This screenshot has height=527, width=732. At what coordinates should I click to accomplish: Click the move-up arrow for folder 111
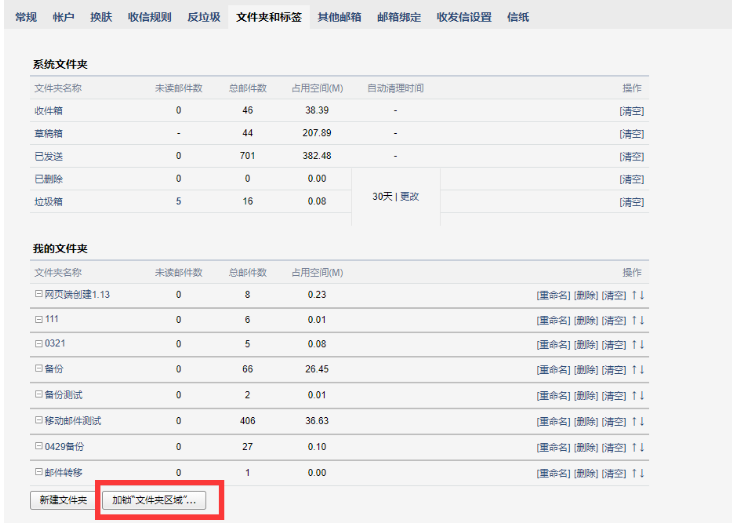click(x=633, y=320)
